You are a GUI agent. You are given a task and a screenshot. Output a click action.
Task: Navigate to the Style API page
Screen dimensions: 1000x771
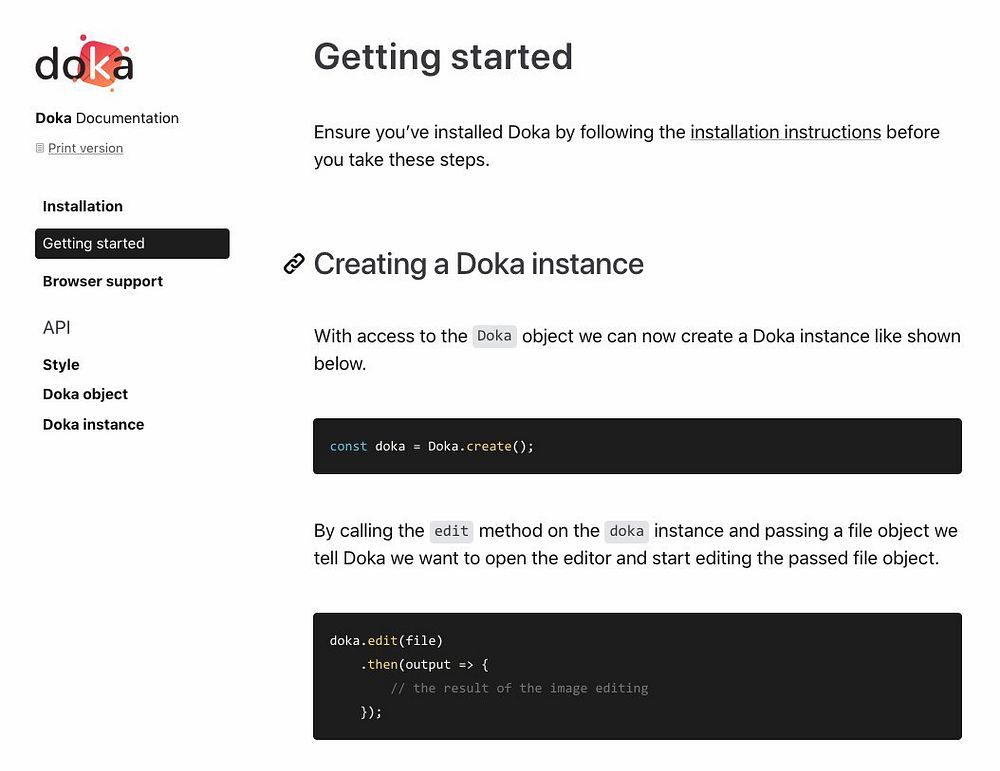(x=61, y=365)
